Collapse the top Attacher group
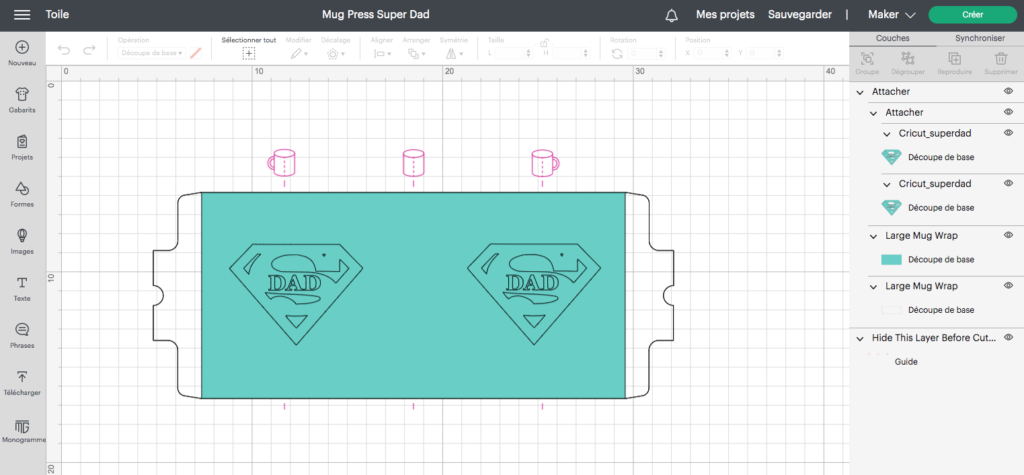 860,92
